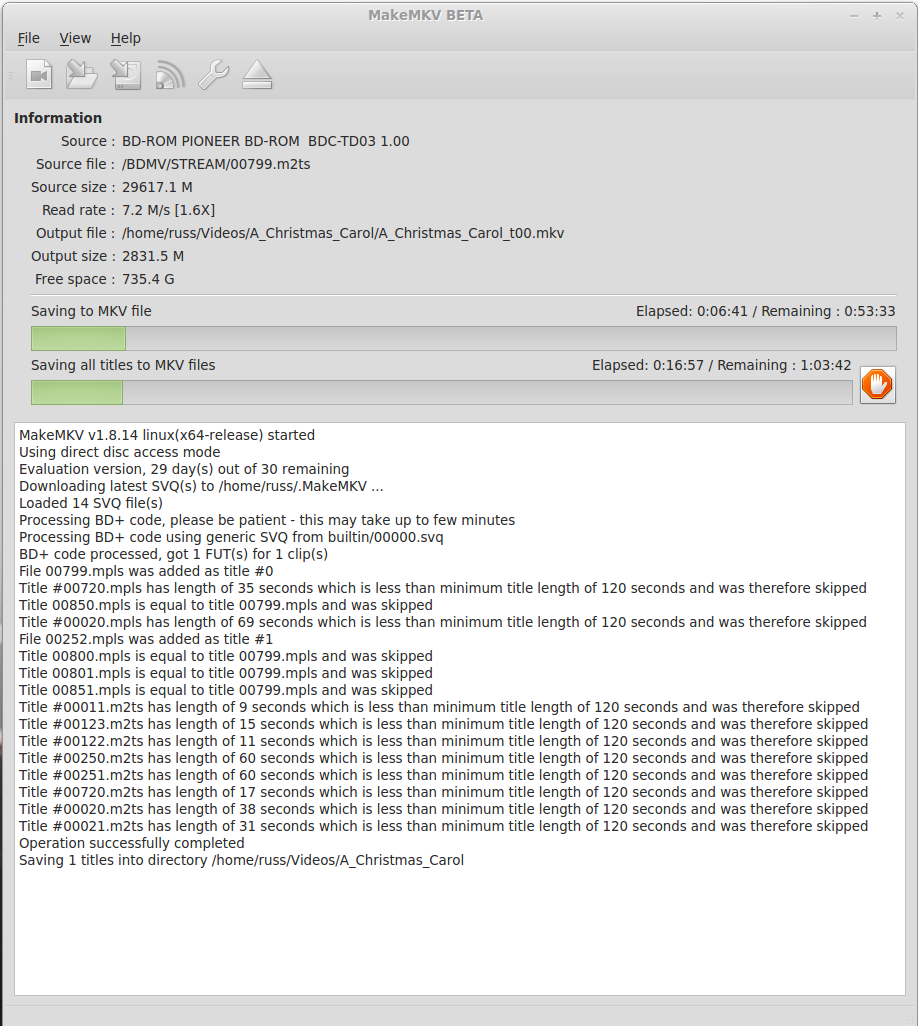This screenshot has width=918, height=1026.
Task: Click the source BD-ROM PIONEER drive text
Action: 266,141
